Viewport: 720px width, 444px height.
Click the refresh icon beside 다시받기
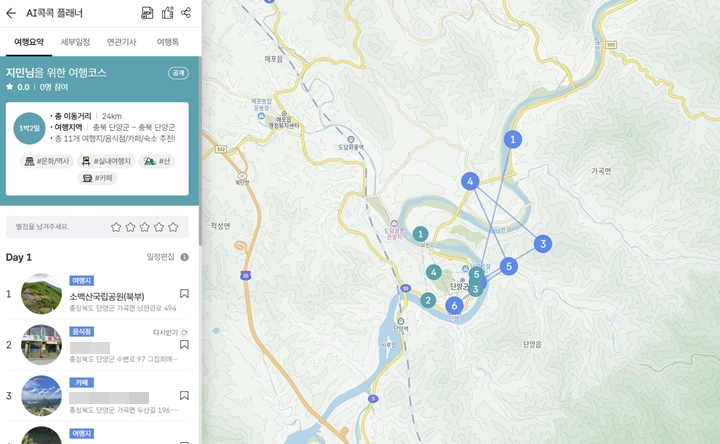click(x=184, y=331)
